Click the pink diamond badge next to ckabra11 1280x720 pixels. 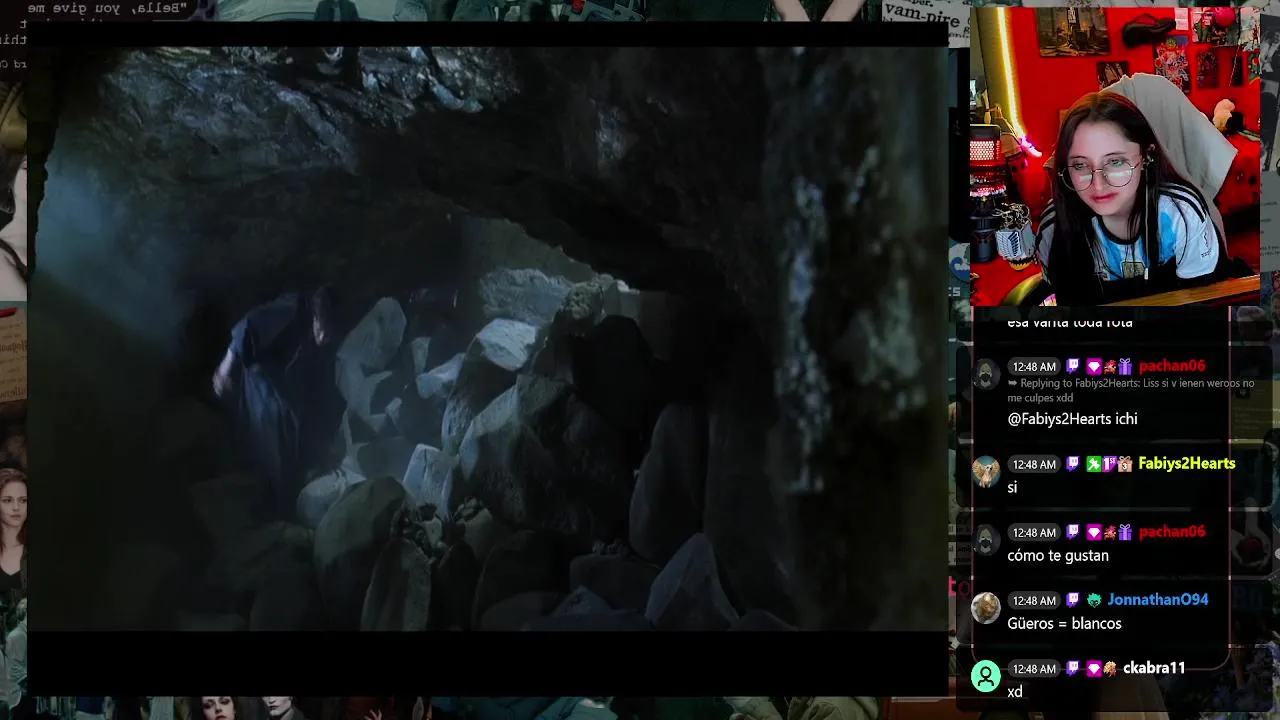point(1094,668)
